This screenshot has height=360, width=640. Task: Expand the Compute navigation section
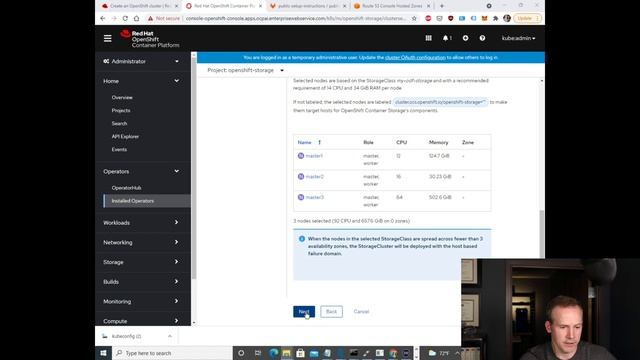pos(142,321)
